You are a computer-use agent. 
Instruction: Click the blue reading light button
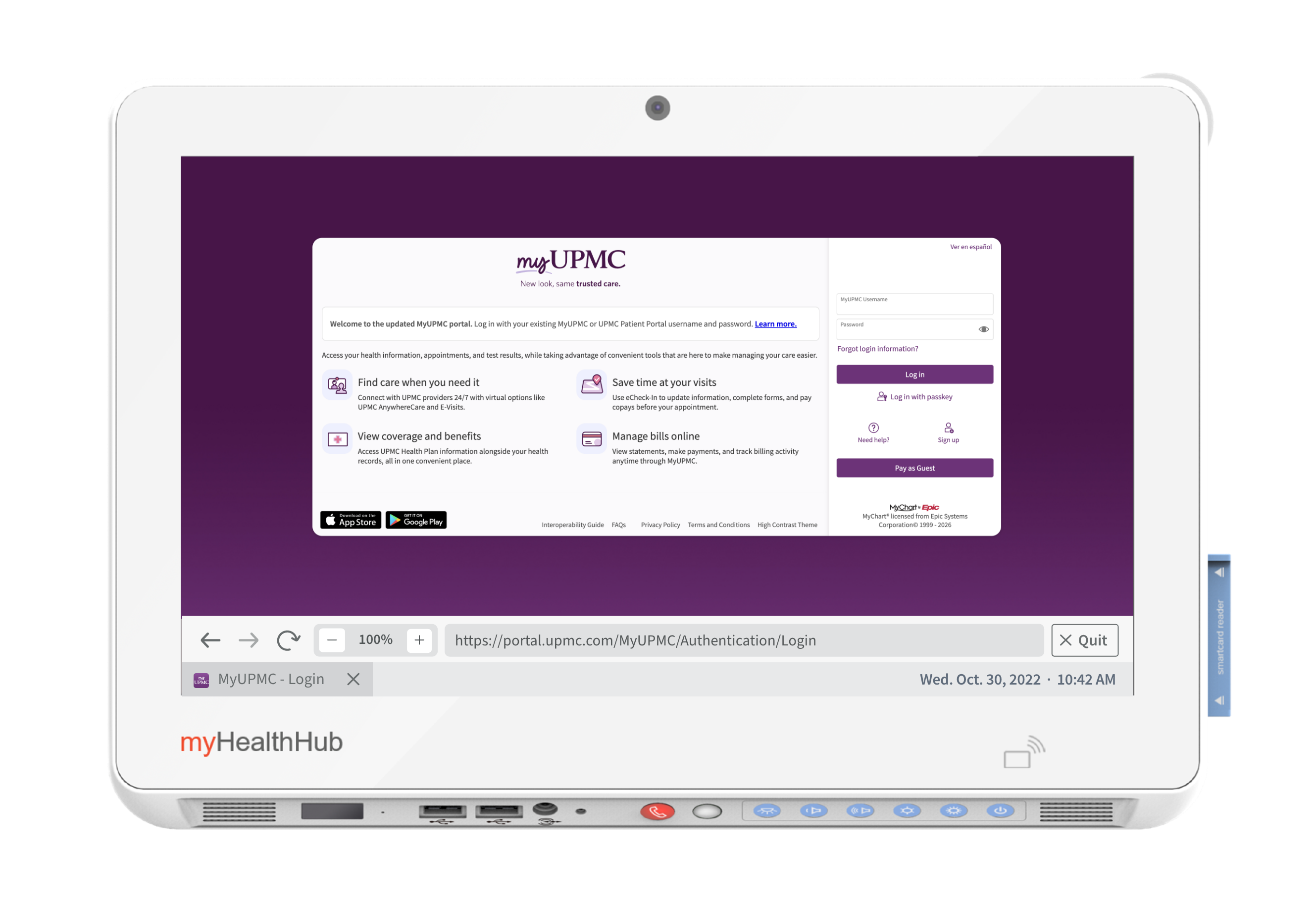767,810
